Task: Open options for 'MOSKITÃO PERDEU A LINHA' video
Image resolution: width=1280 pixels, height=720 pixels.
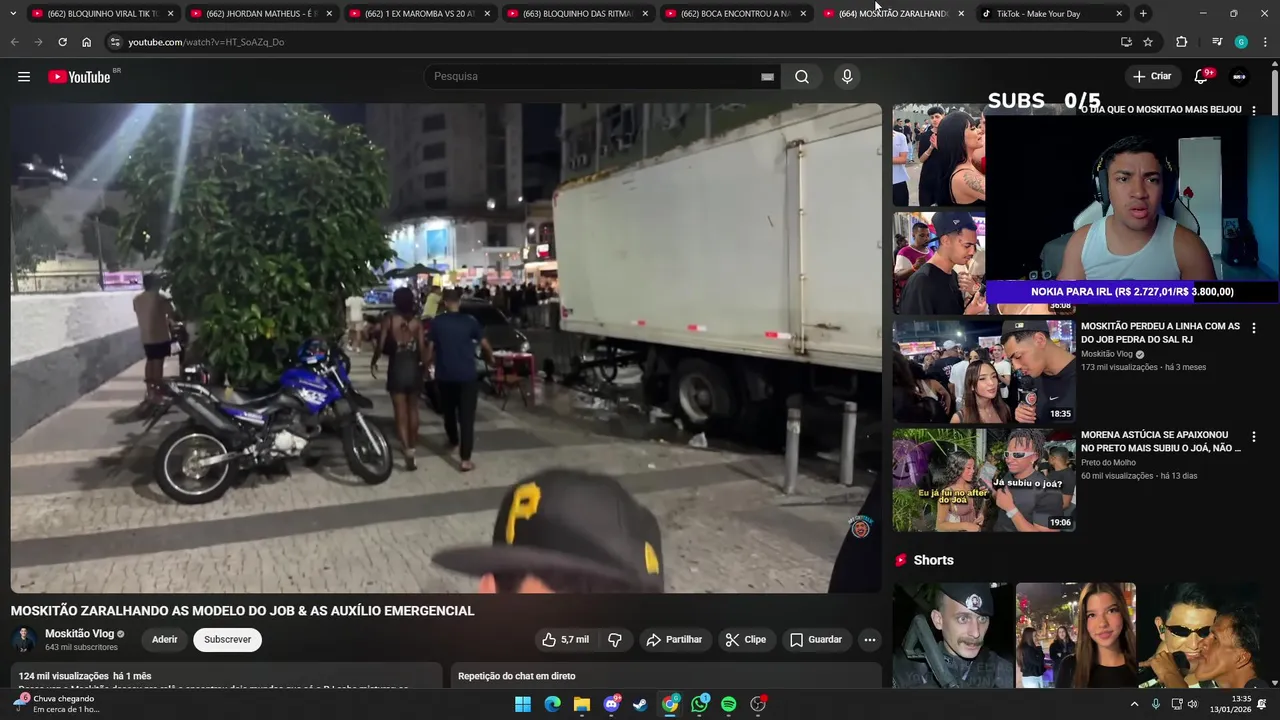Action: (1254, 328)
